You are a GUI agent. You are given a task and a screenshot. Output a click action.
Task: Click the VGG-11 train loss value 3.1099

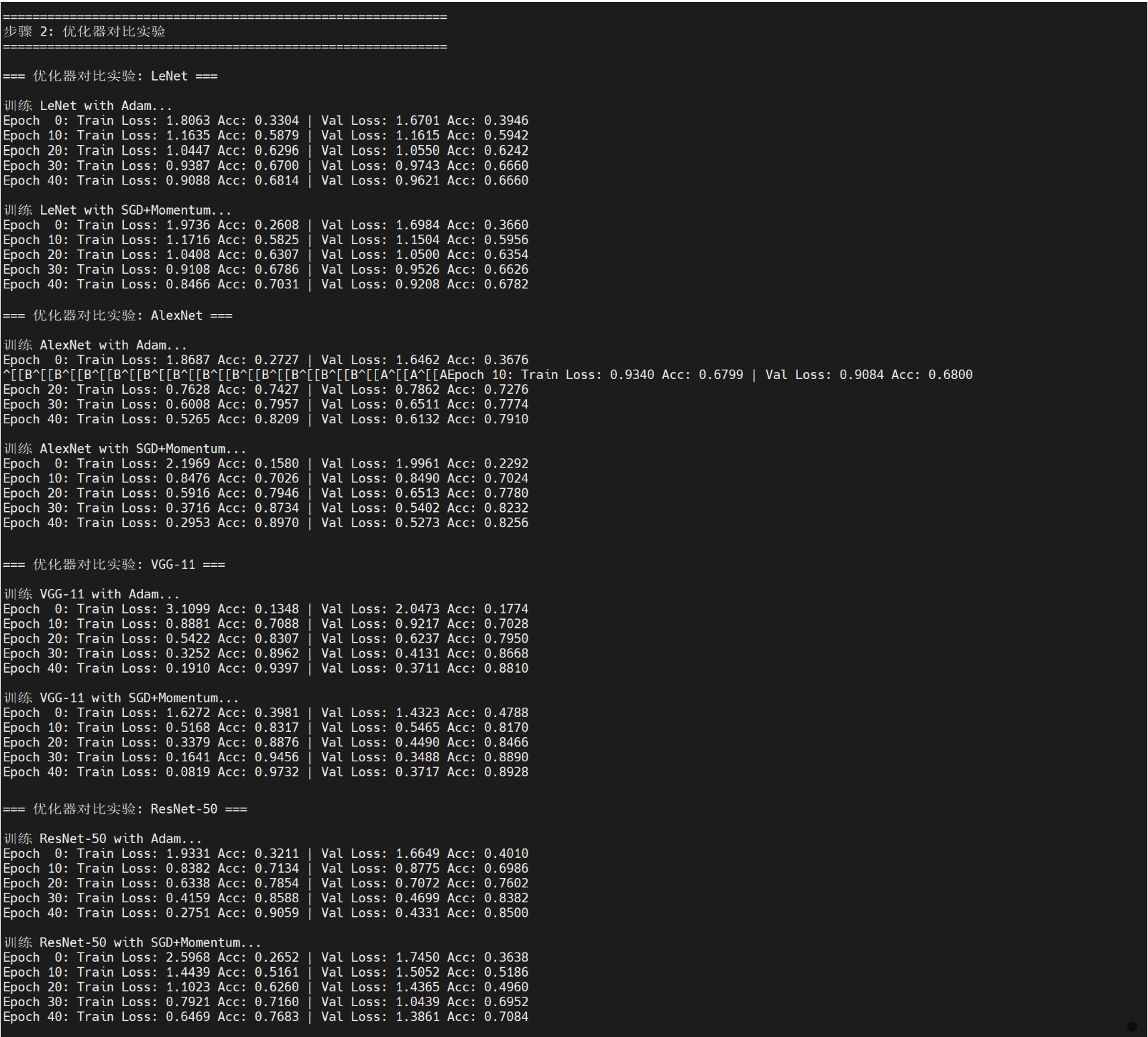[x=188, y=609]
